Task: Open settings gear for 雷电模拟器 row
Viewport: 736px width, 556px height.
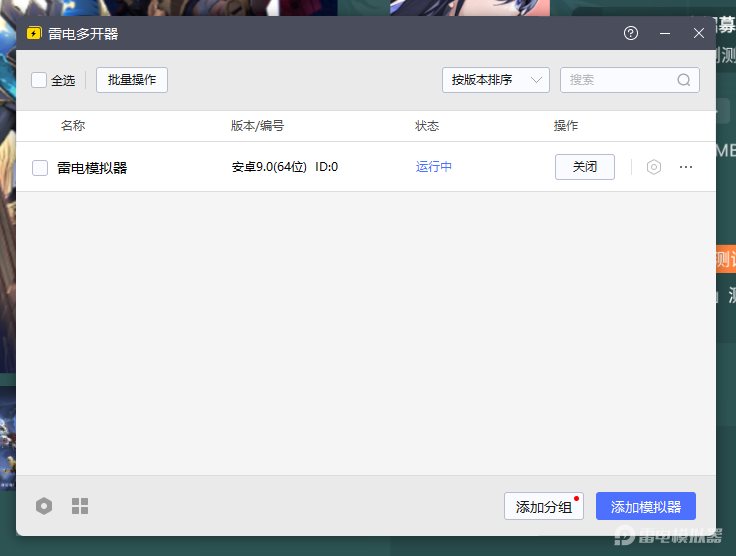Action: (654, 167)
